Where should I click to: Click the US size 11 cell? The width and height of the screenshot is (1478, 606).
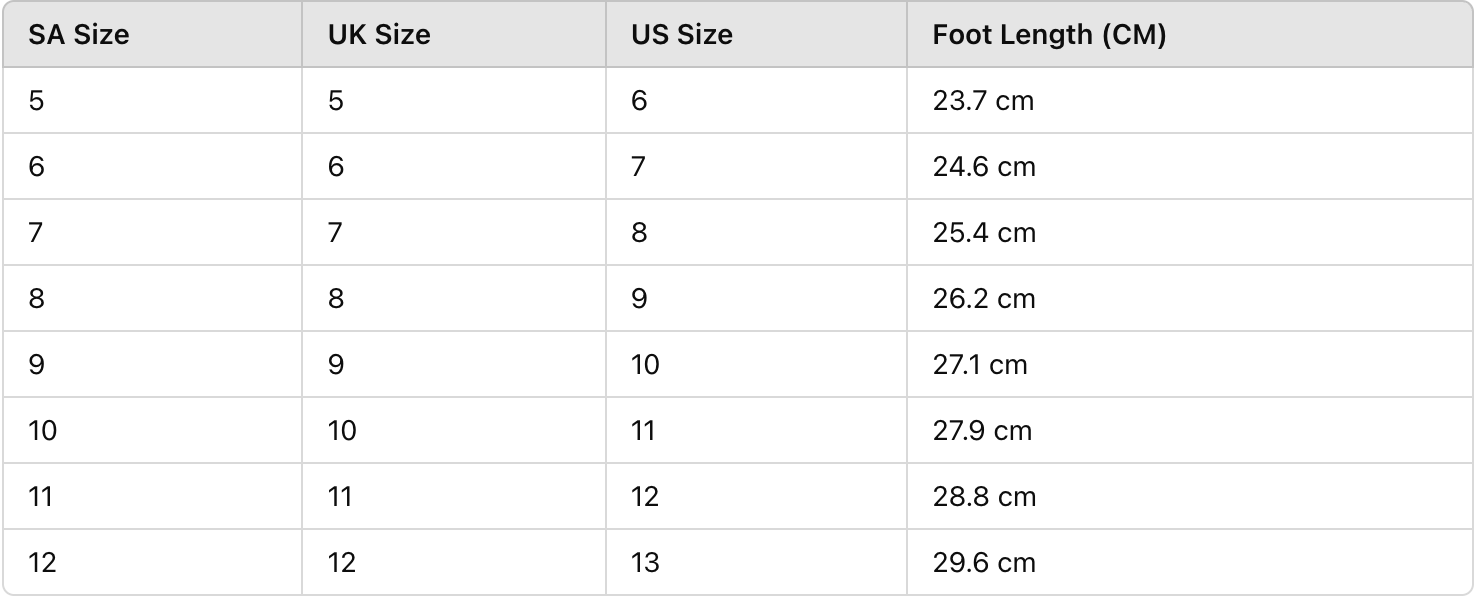click(756, 430)
